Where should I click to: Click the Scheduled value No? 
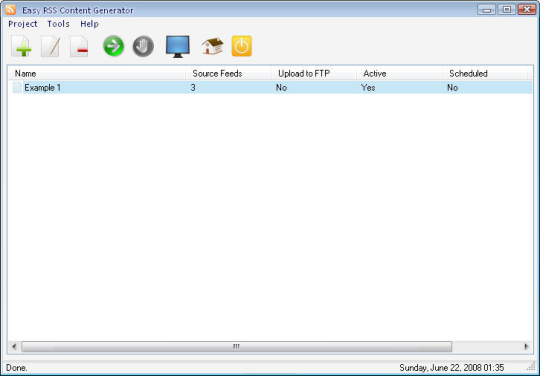point(453,88)
